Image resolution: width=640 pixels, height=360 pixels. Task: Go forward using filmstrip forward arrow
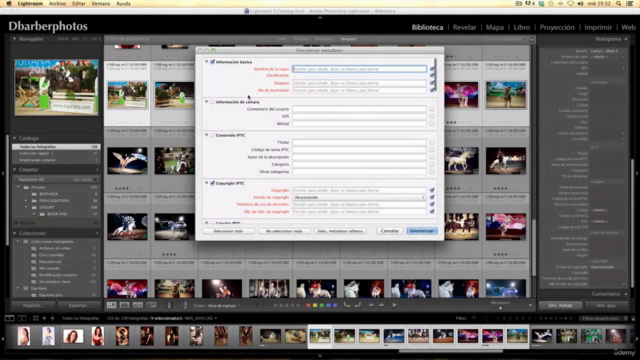pyautogui.click(x=52, y=318)
